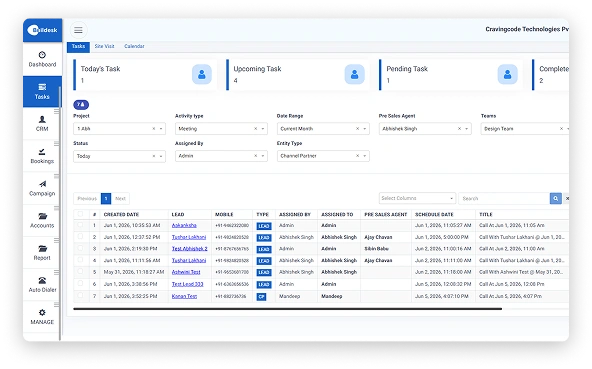Switch to the Tasks tab
The image size is (592, 369).
pyautogui.click(x=79, y=46)
